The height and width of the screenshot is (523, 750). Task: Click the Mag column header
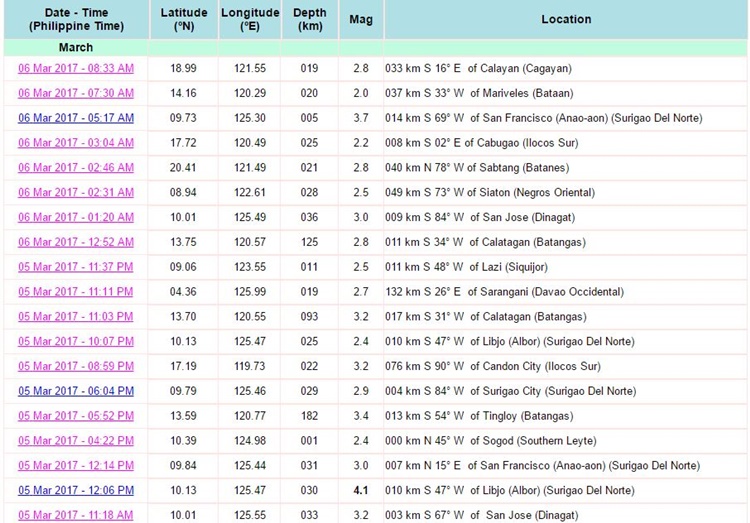click(361, 20)
